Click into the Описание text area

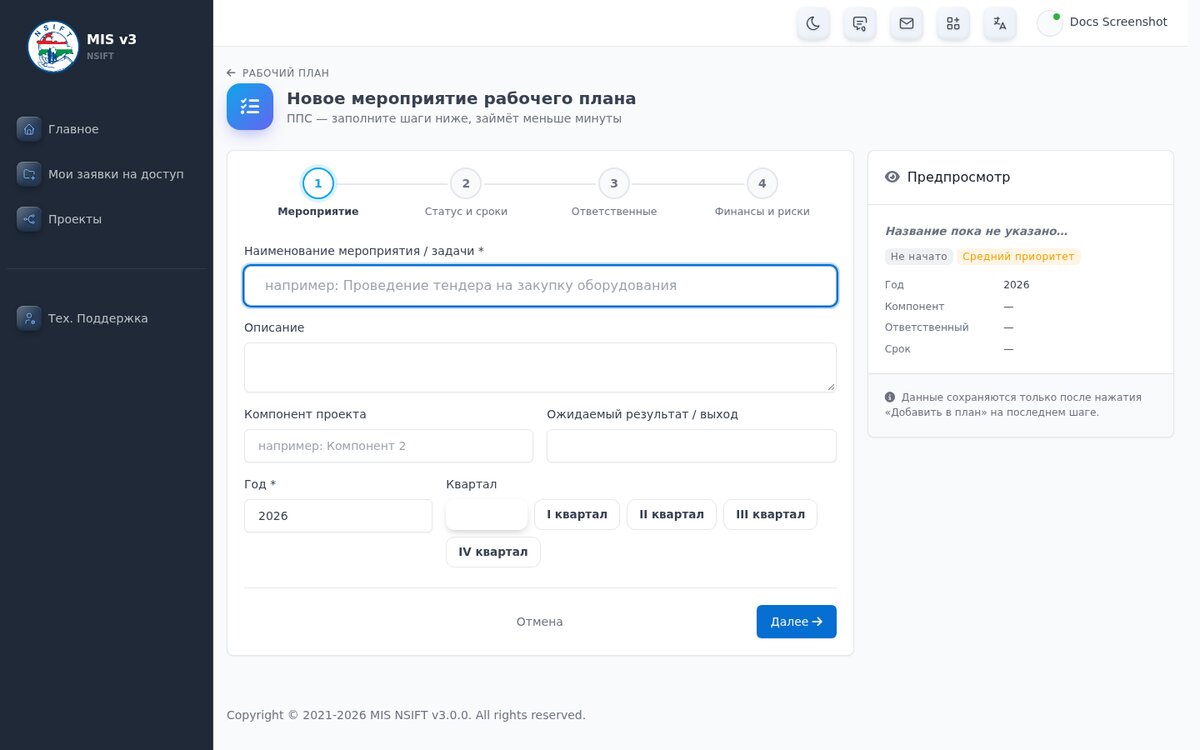(540, 367)
